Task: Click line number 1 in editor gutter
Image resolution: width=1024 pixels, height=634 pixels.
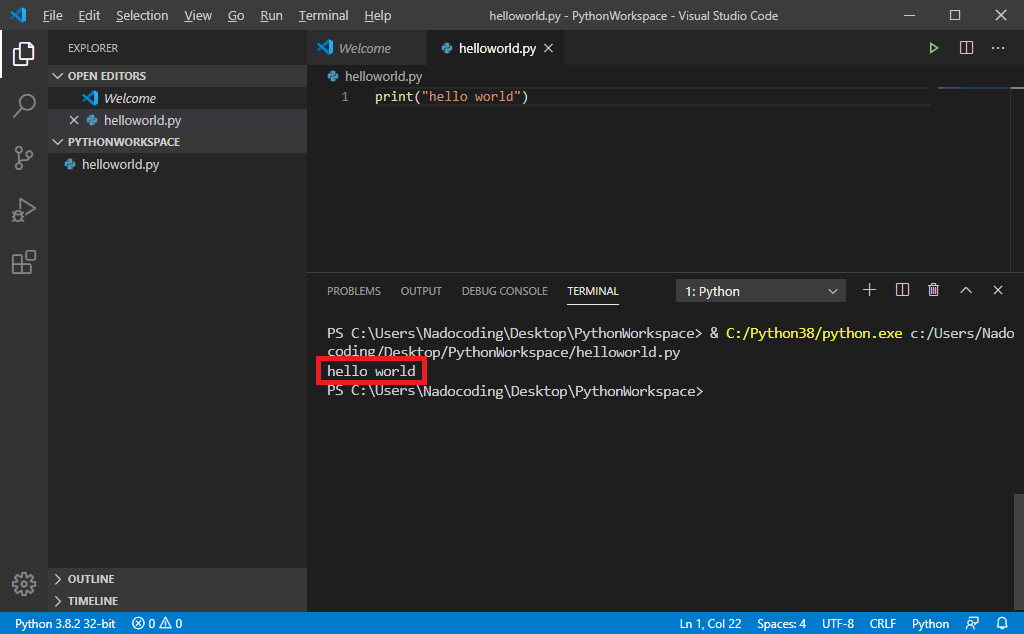Action: pos(345,97)
